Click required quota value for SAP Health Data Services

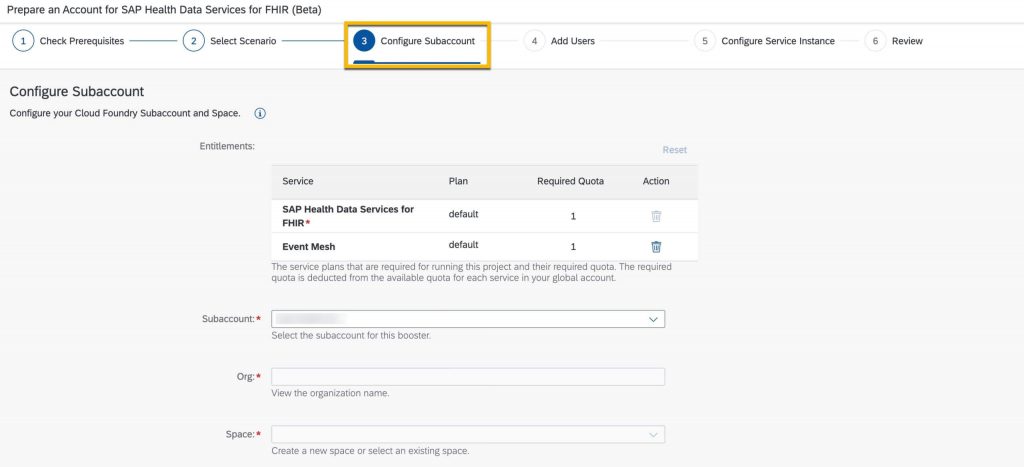[x=573, y=216]
